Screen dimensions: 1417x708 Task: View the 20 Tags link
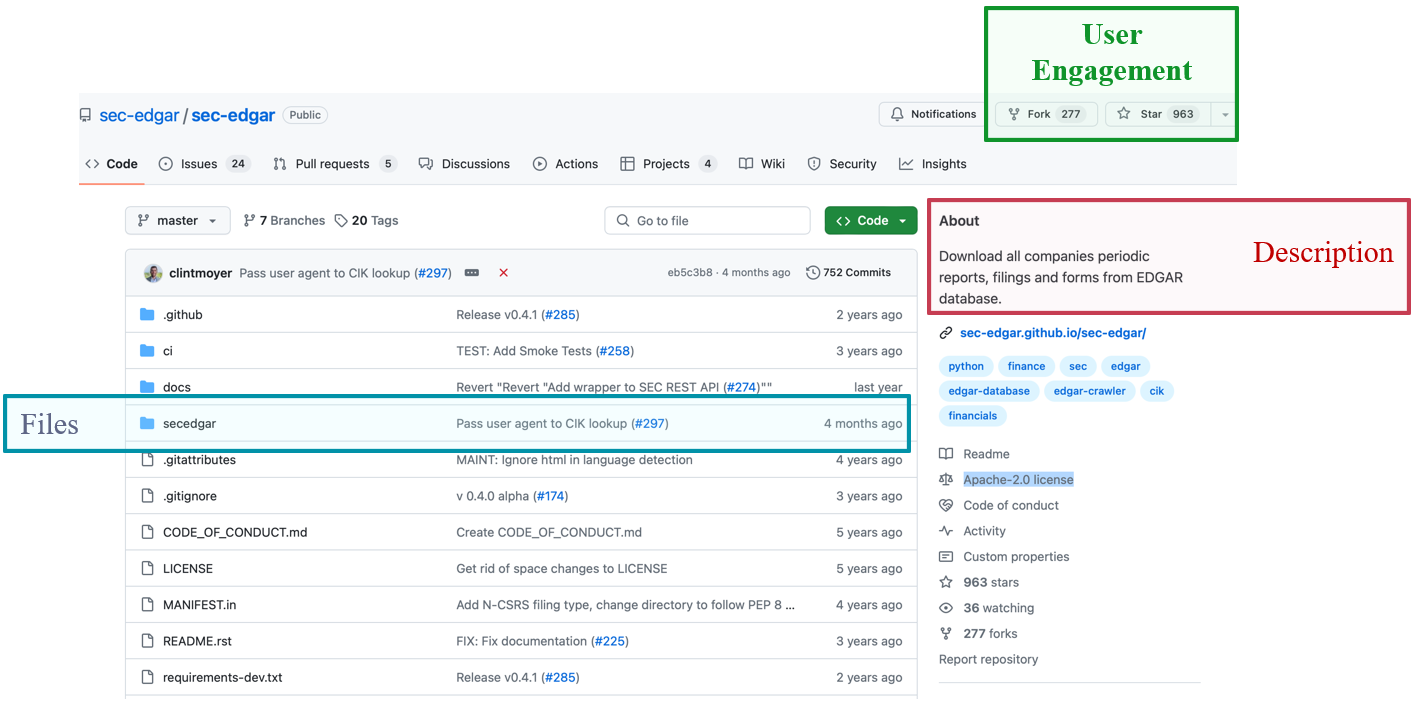pyautogui.click(x=366, y=221)
